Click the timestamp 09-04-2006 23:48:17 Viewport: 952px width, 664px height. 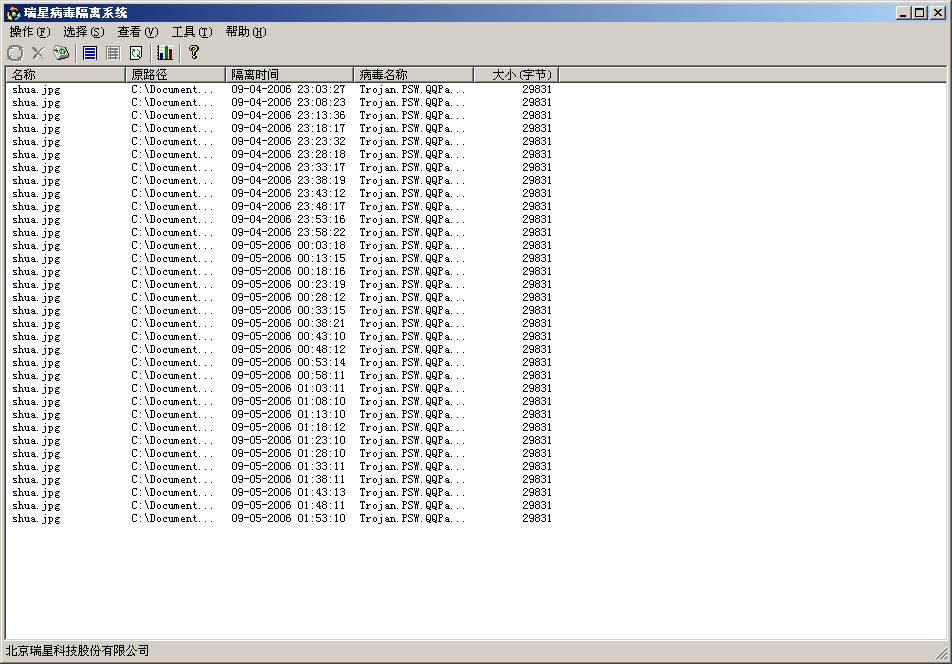click(x=288, y=206)
